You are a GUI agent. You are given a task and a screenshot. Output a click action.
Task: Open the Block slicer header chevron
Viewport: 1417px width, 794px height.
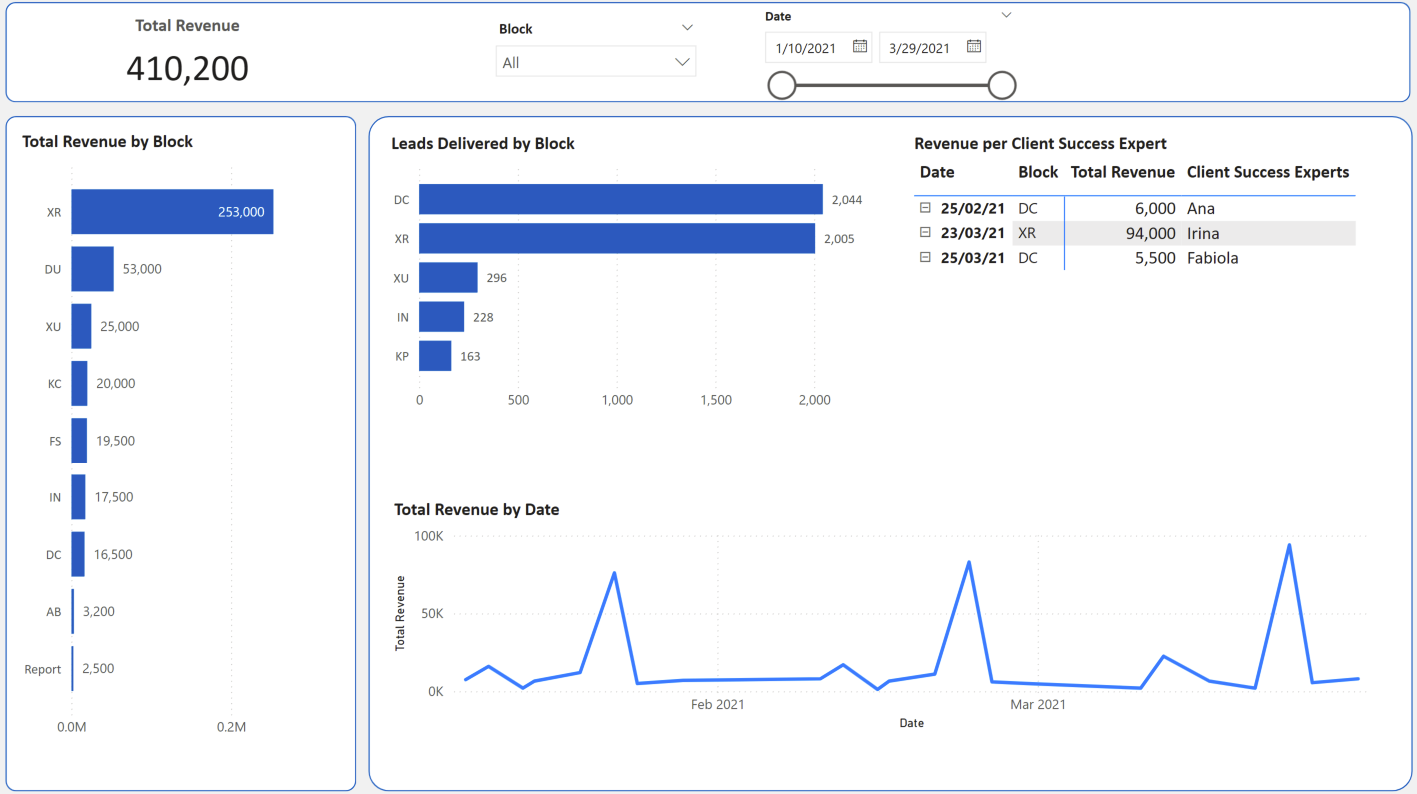click(687, 28)
